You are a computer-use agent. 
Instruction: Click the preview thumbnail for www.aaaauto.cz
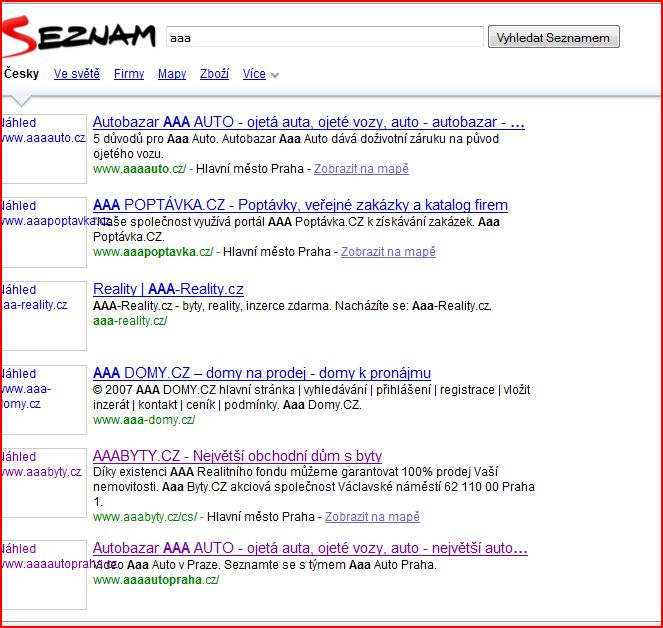coord(44,149)
